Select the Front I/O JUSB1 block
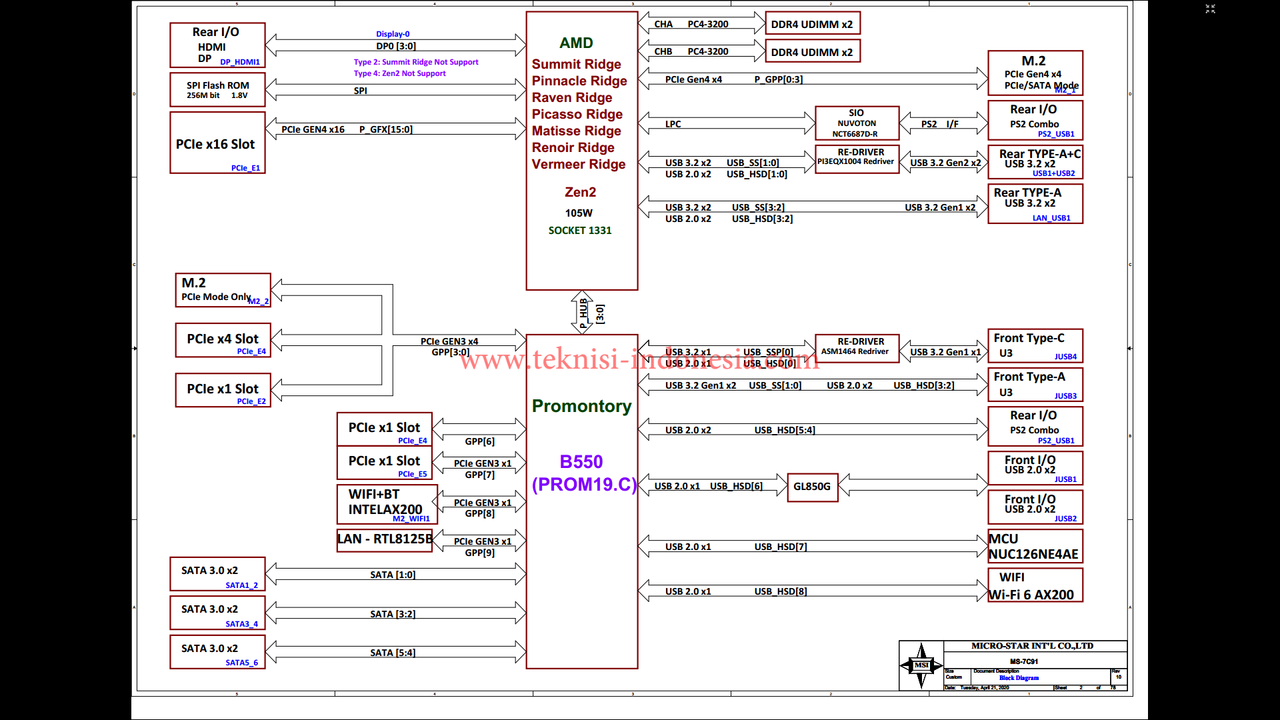Viewport: 1280px width, 720px height. 1035,468
